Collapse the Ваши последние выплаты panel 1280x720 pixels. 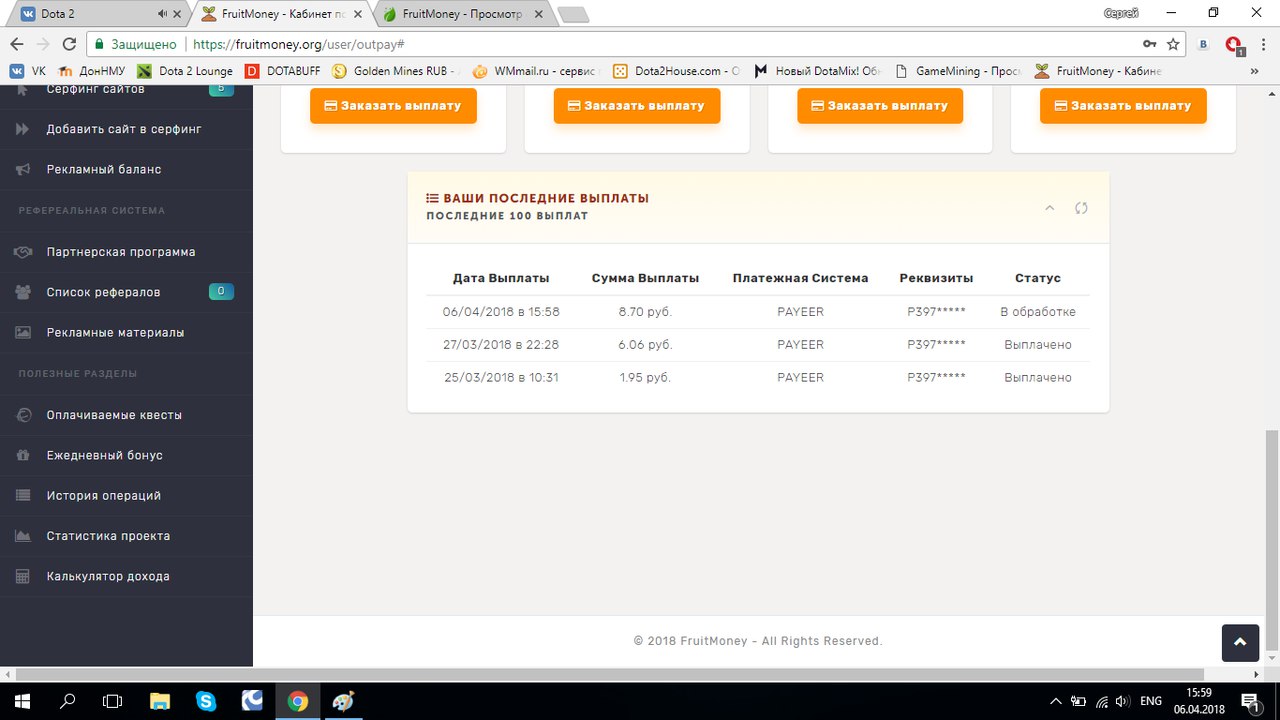1049,208
